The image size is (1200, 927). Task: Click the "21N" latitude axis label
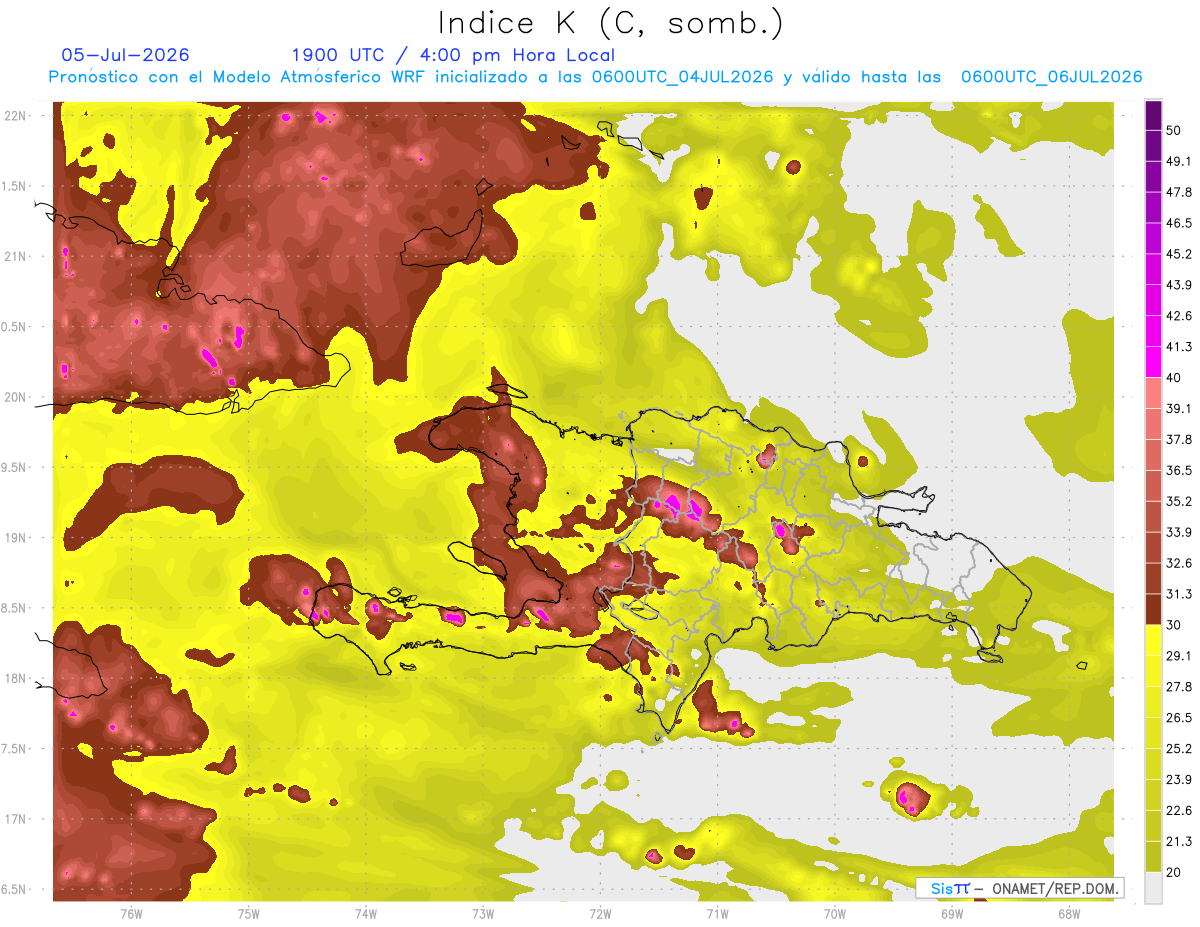pyautogui.click(x=16, y=256)
